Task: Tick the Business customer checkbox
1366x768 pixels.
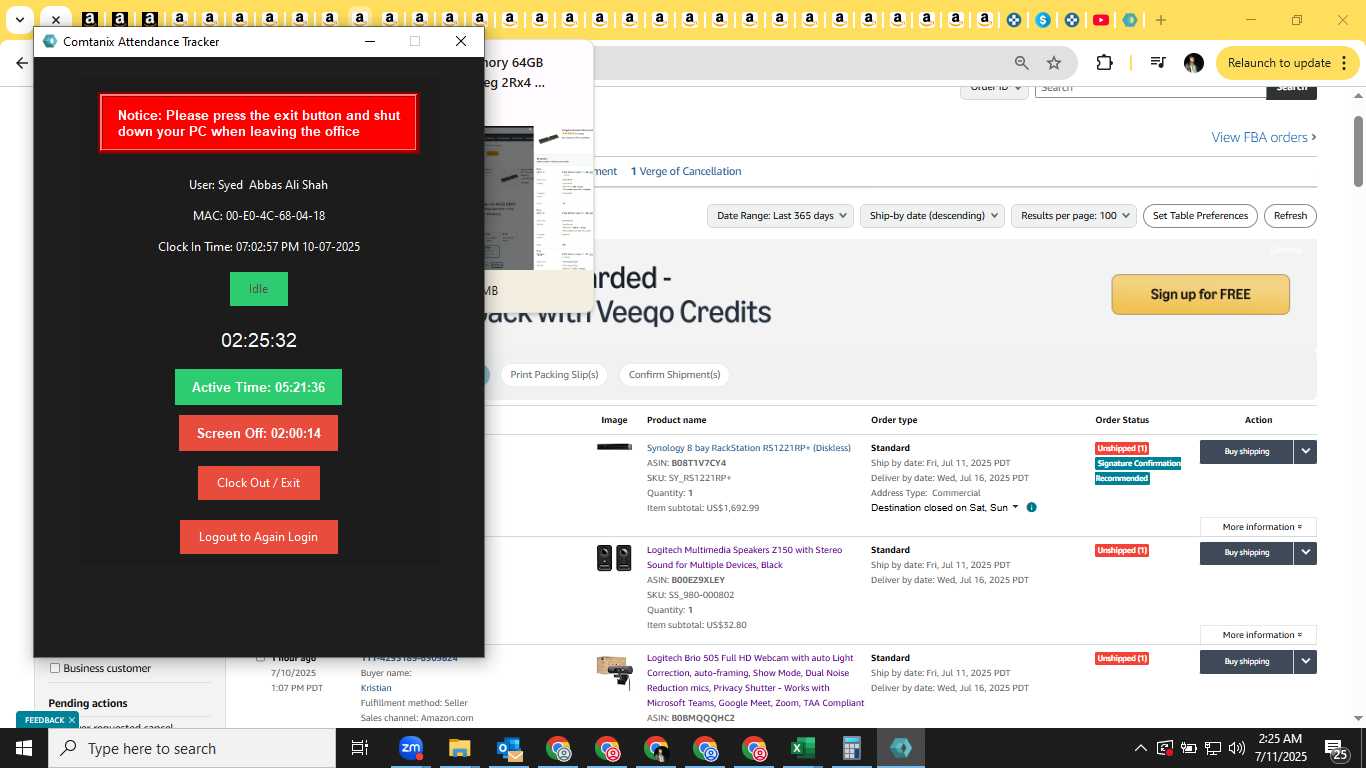Action: click(x=55, y=668)
